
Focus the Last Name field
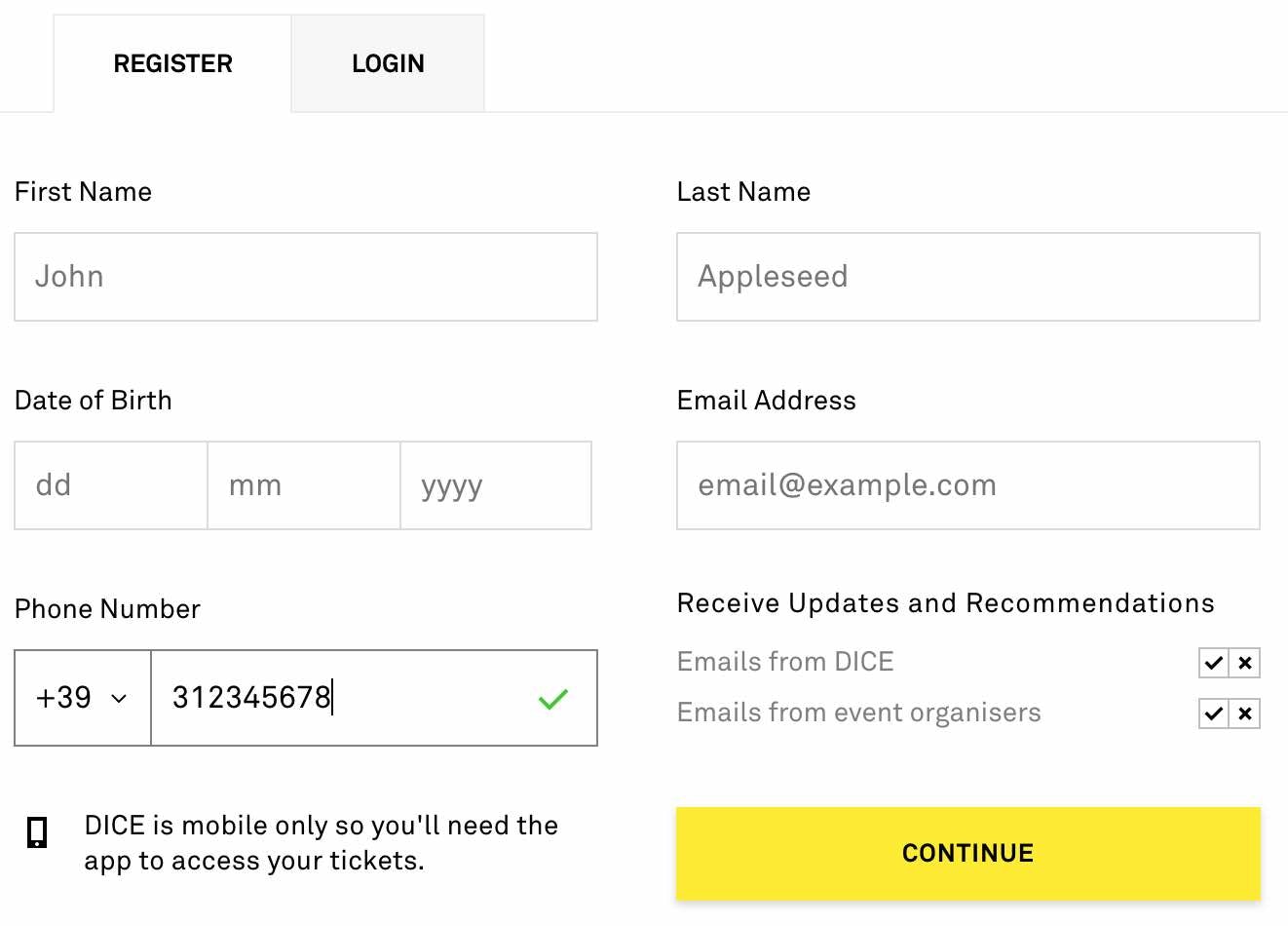coord(967,277)
